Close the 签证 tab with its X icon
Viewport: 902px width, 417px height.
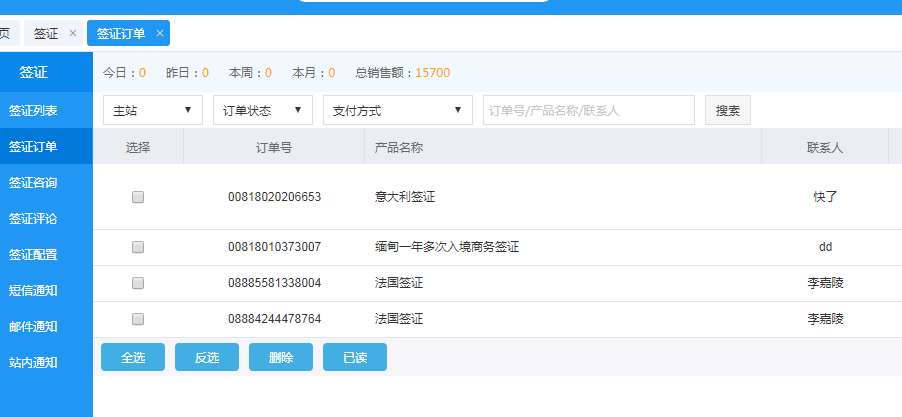(73, 33)
